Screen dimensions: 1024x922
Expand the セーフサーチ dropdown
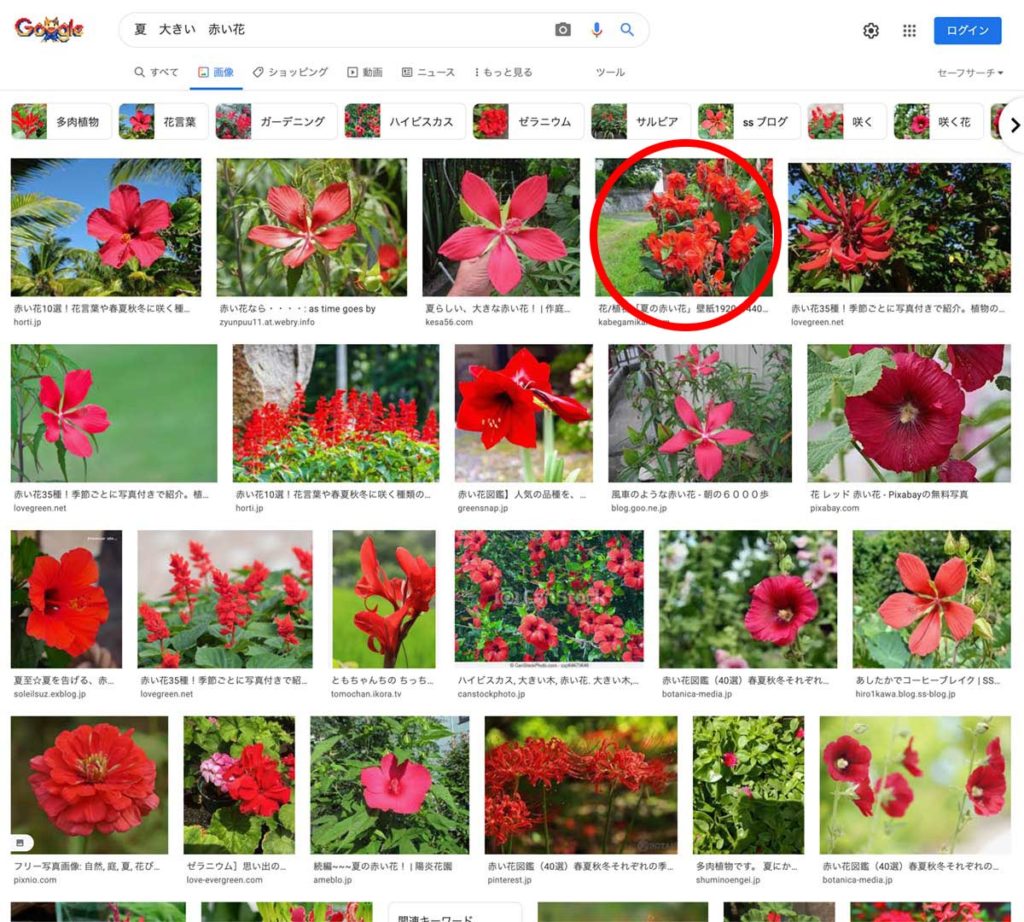click(970, 73)
